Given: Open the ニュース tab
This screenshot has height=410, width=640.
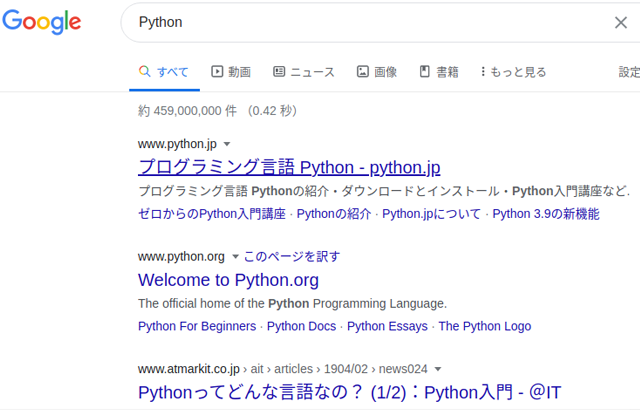Looking at the screenshot, I should pos(304,72).
